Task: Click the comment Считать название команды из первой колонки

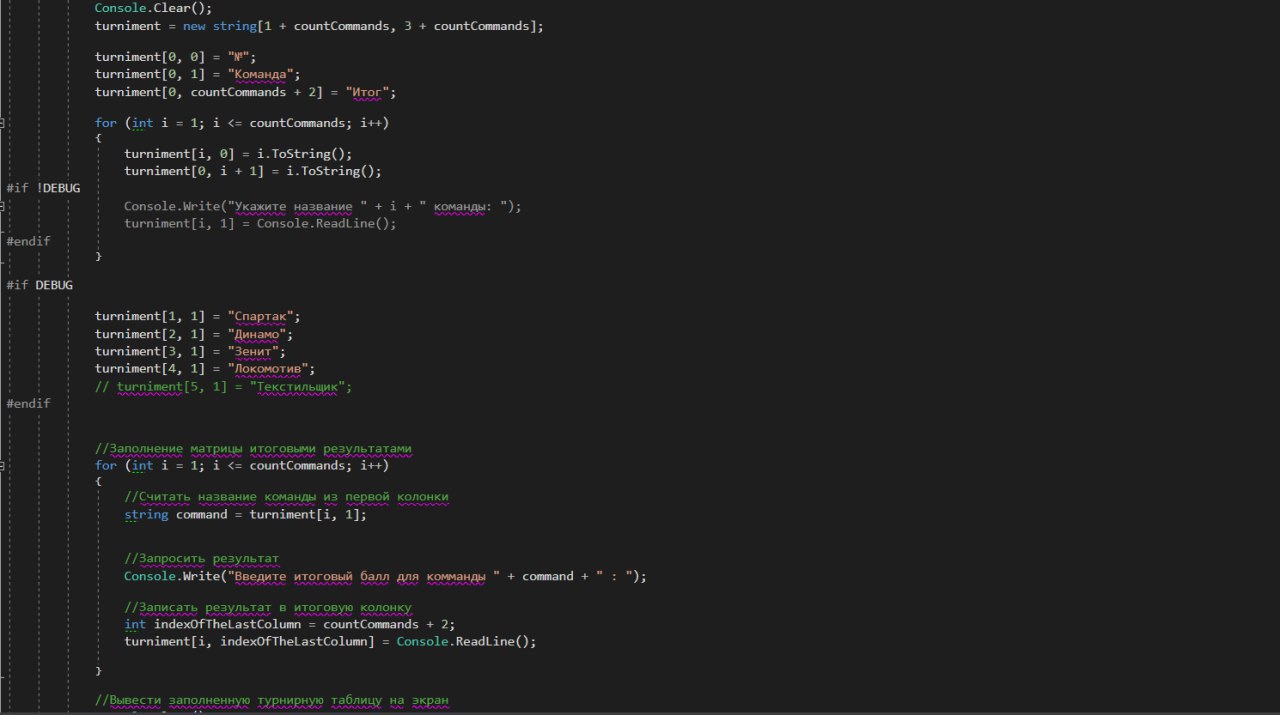Action: tap(286, 497)
